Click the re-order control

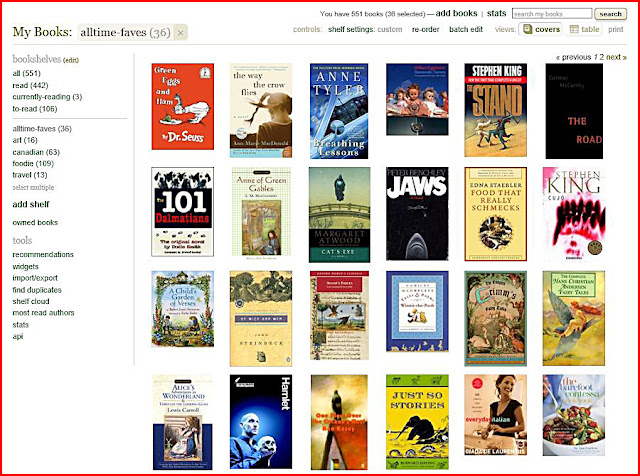(x=425, y=29)
